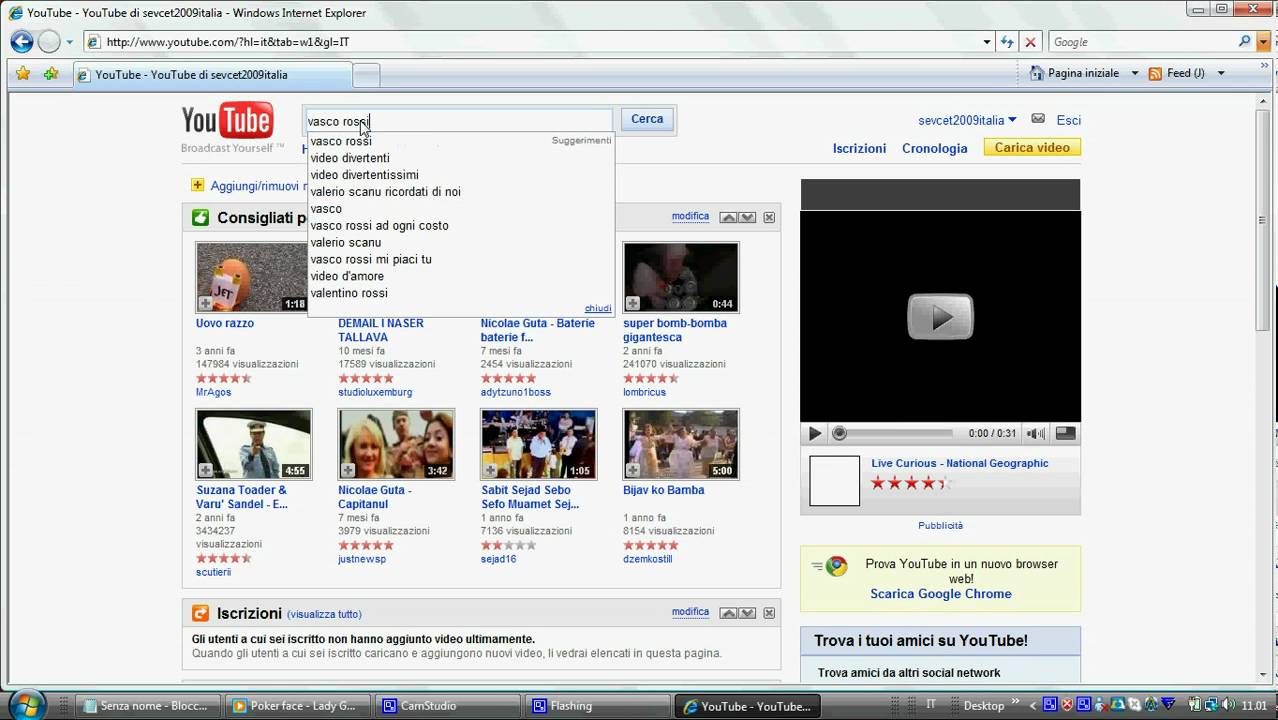Open Pagina iniziale dropdown arrow

1134,73
